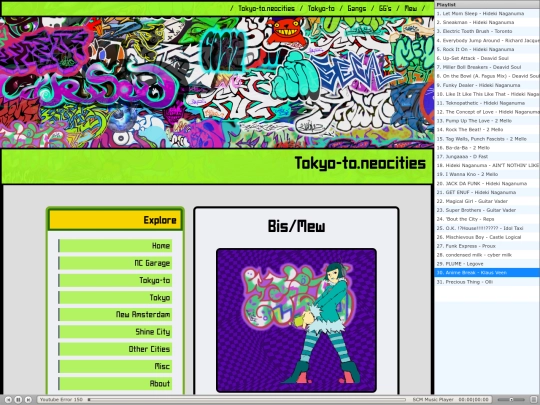Open Shine City from the Explore list

tap(115, 332)
